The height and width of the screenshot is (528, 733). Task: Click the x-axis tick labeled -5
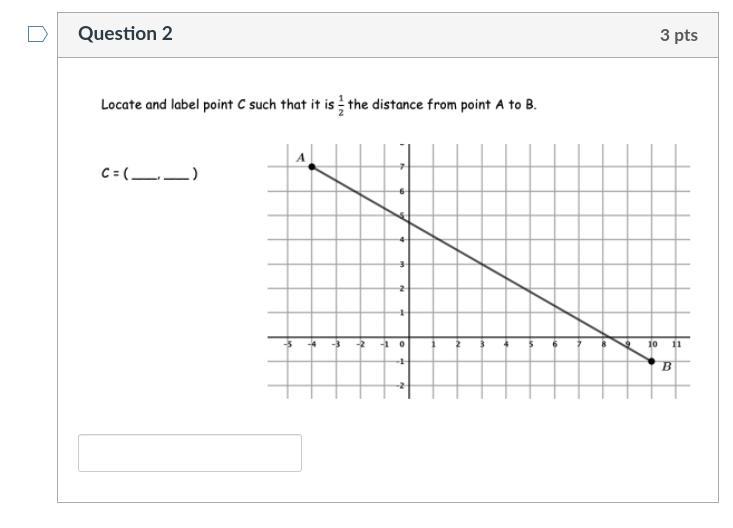tap(287, 344)
